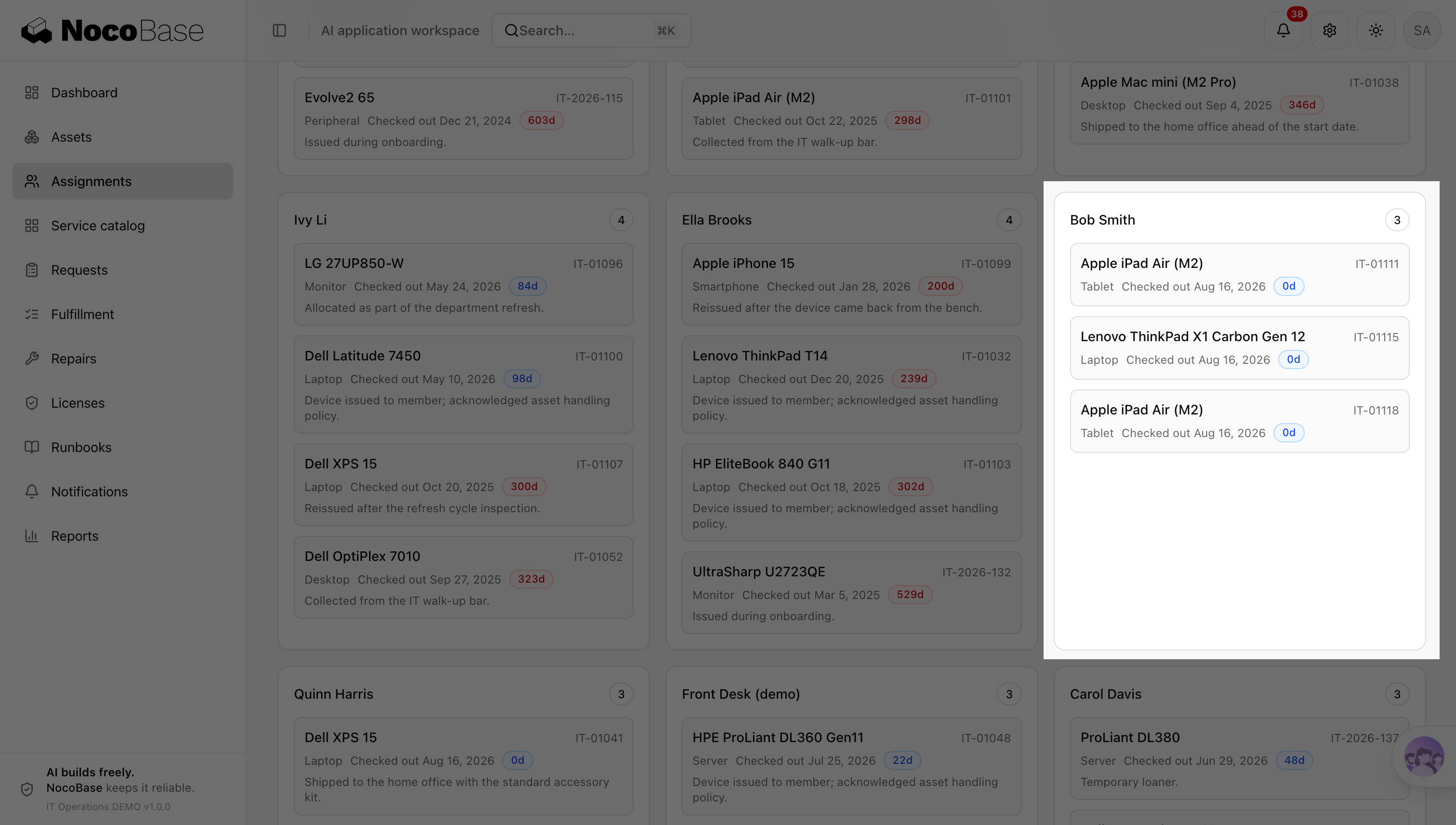Open the Requests page

pos(122,270)
